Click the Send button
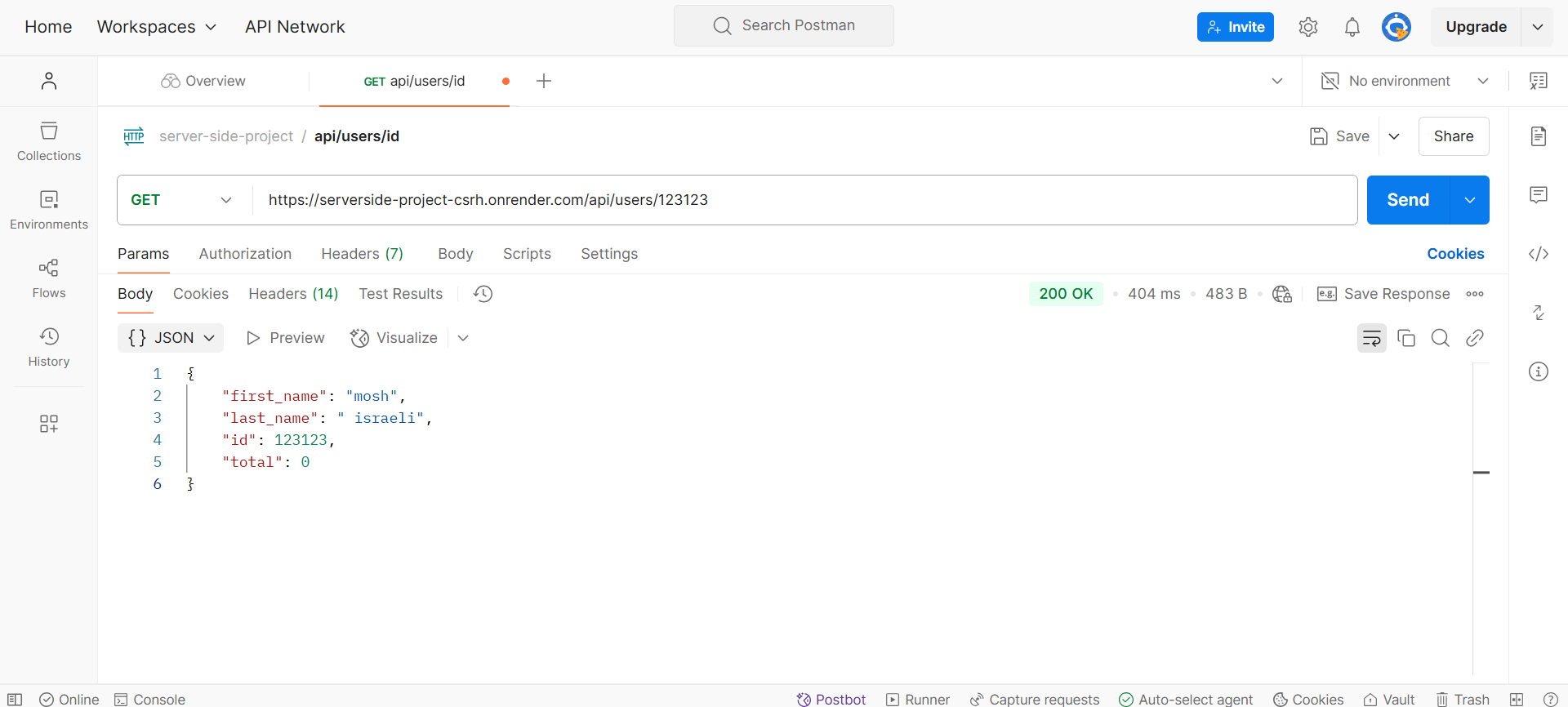The width and height of the screenshot is (1568, 707). [1407, 200]
